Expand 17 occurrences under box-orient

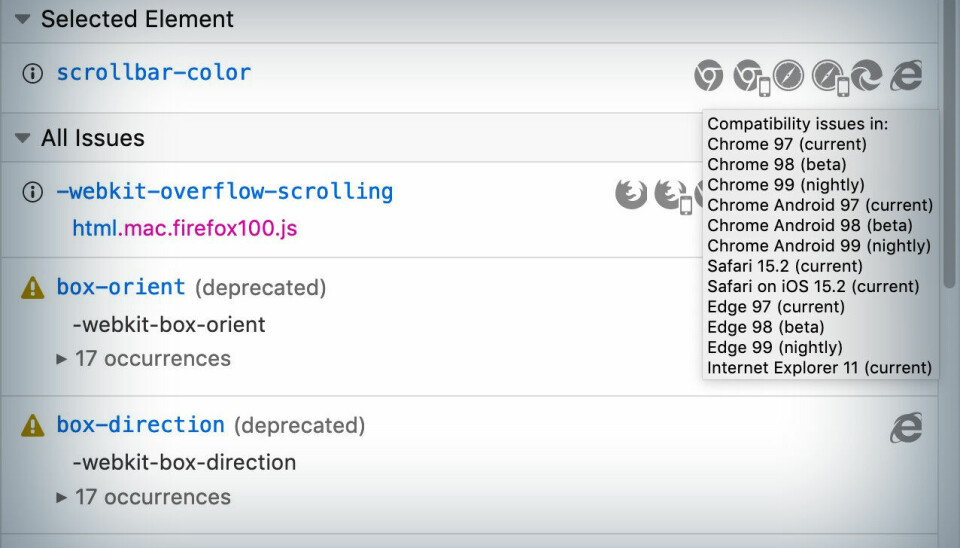[143, 358]
